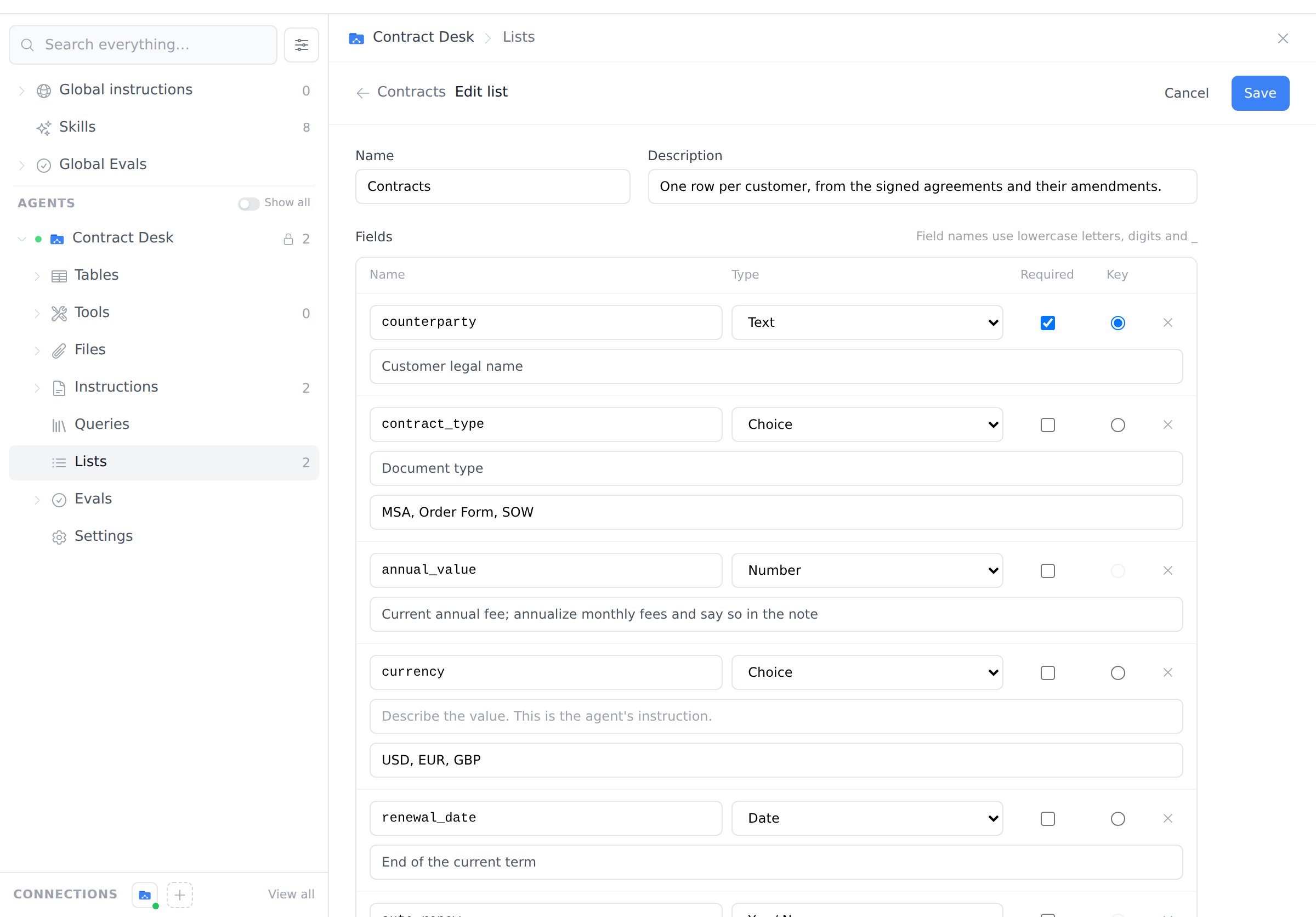
Task: Click the lock icon beside Contract Desk
Action: tap(288, 239)
